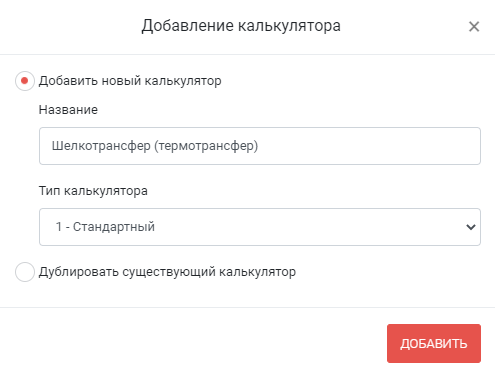This screenshot has height=377, width=495.
Task: Close the Добавление калькулятора dialog
Action: (x=474, y=26)
